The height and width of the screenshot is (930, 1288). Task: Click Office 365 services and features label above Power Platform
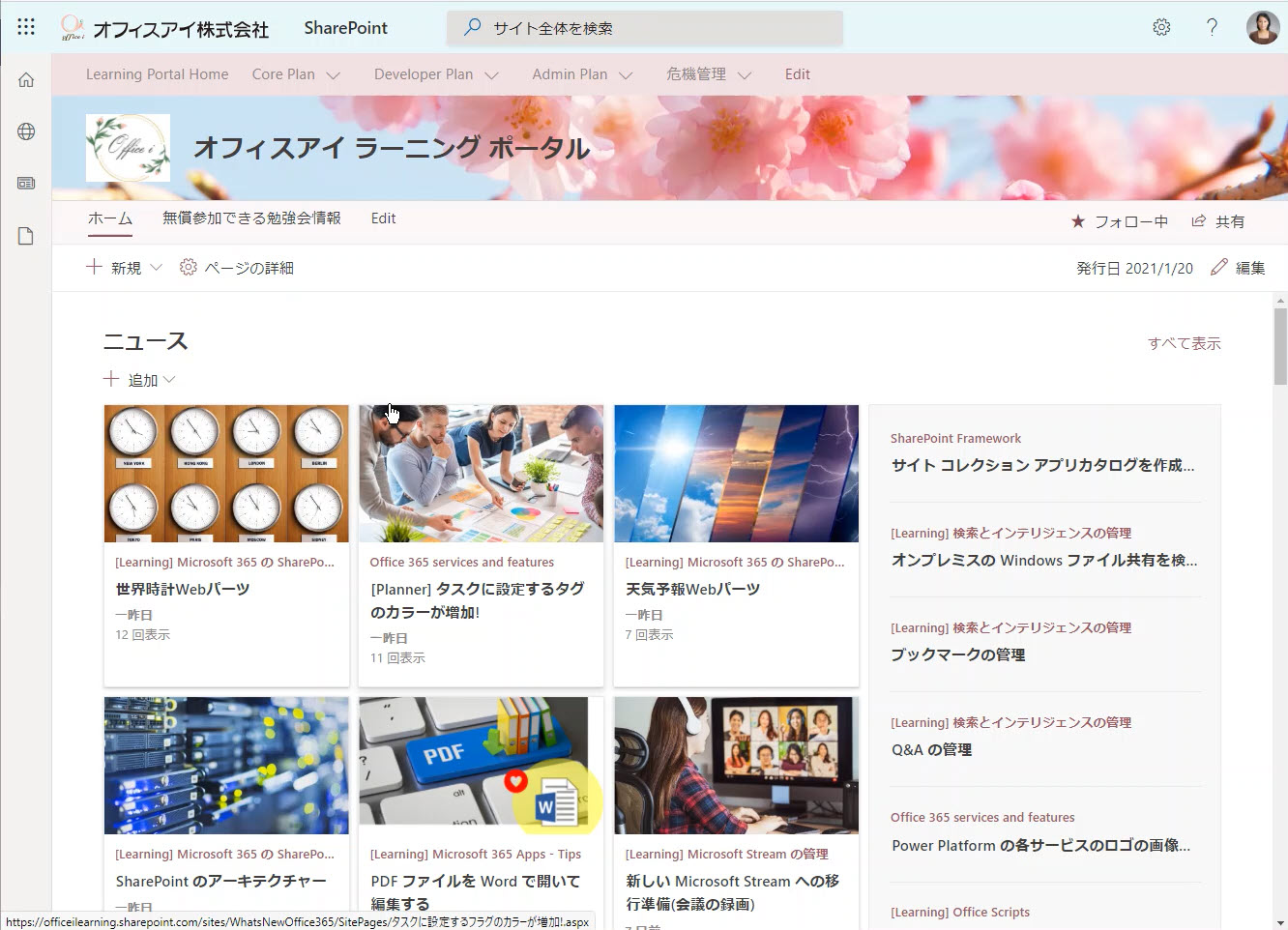(982, 817)
